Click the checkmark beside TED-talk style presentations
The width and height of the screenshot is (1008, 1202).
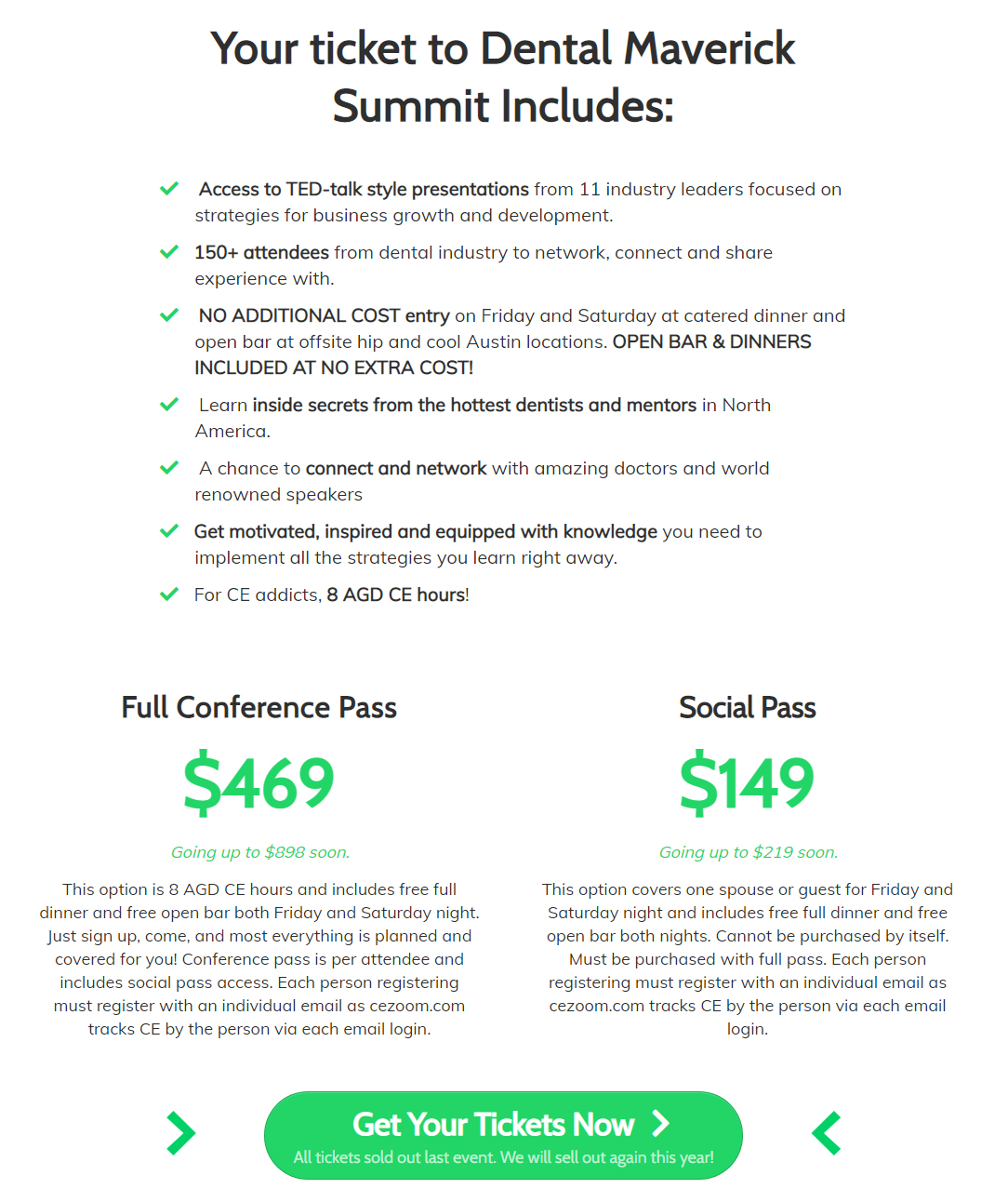coord(169,189)
